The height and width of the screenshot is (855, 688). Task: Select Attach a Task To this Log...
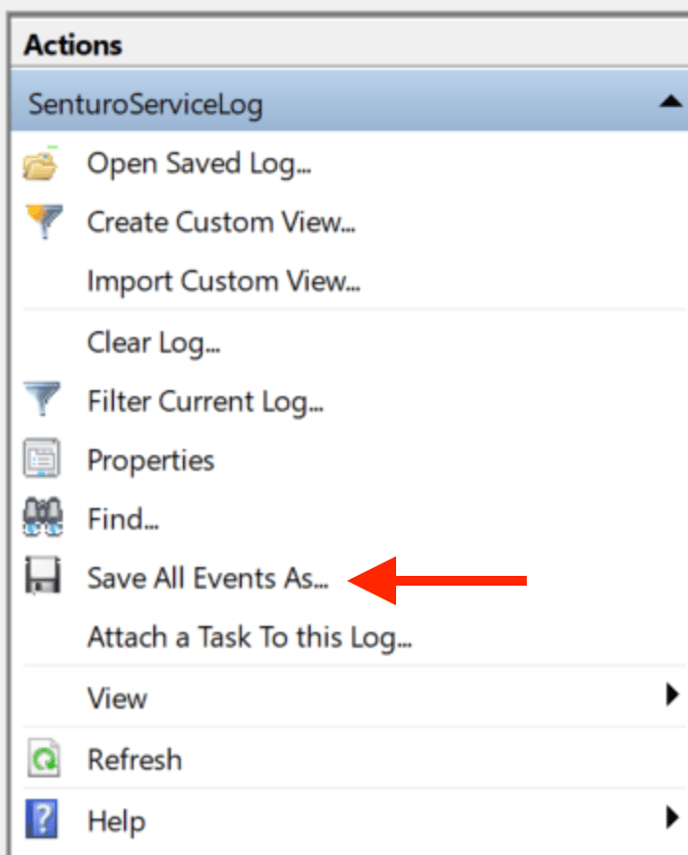pyautogui.click(x=250, y=637)
